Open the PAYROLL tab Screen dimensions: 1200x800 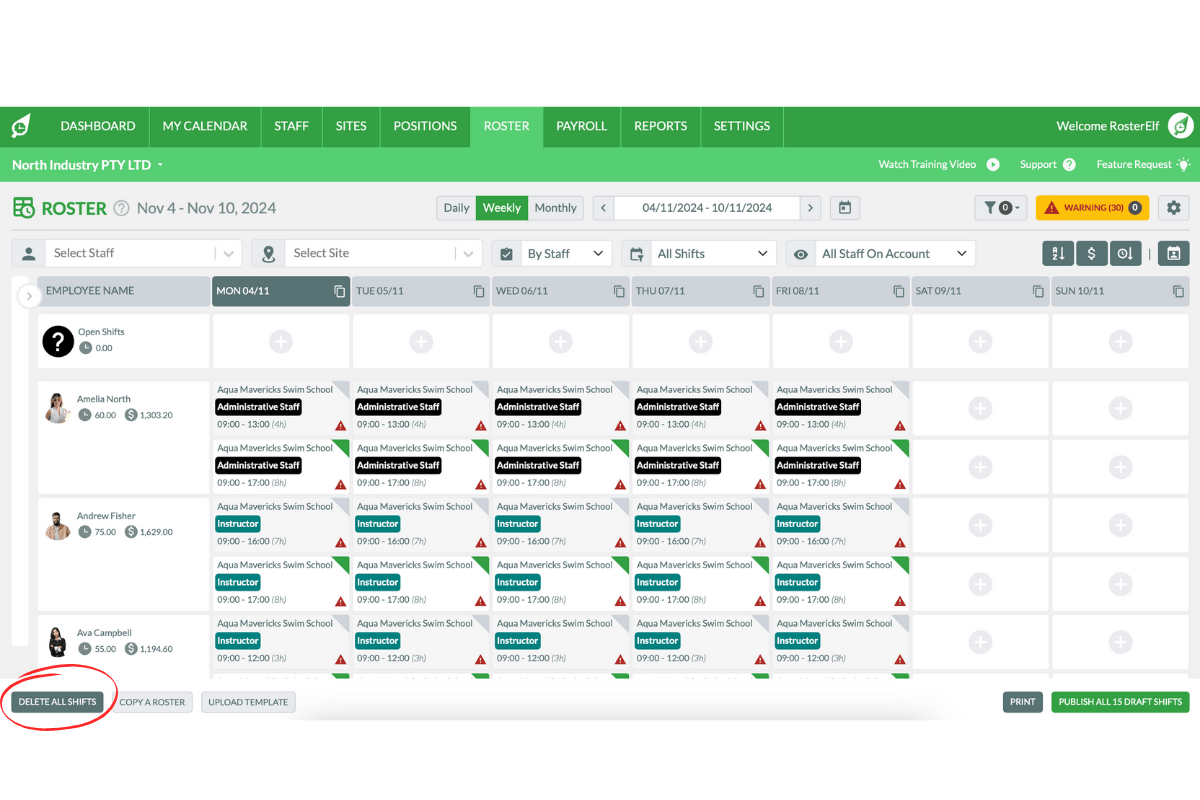[582, 126]
